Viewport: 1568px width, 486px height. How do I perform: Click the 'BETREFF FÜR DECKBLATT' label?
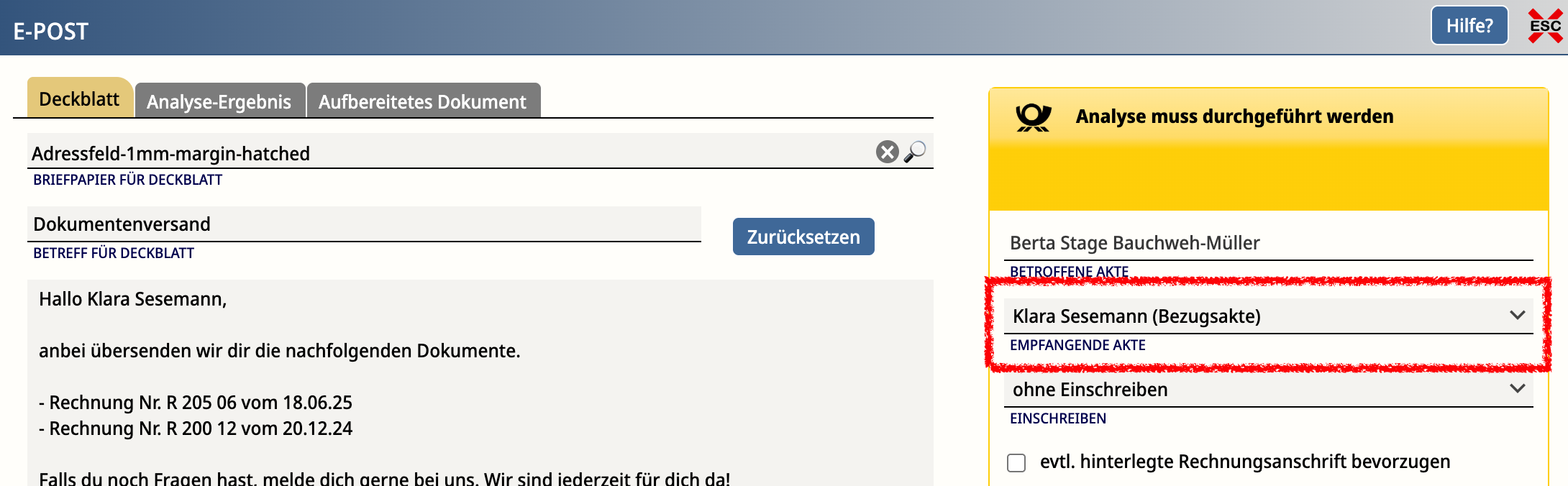click(x=114, y=253)
